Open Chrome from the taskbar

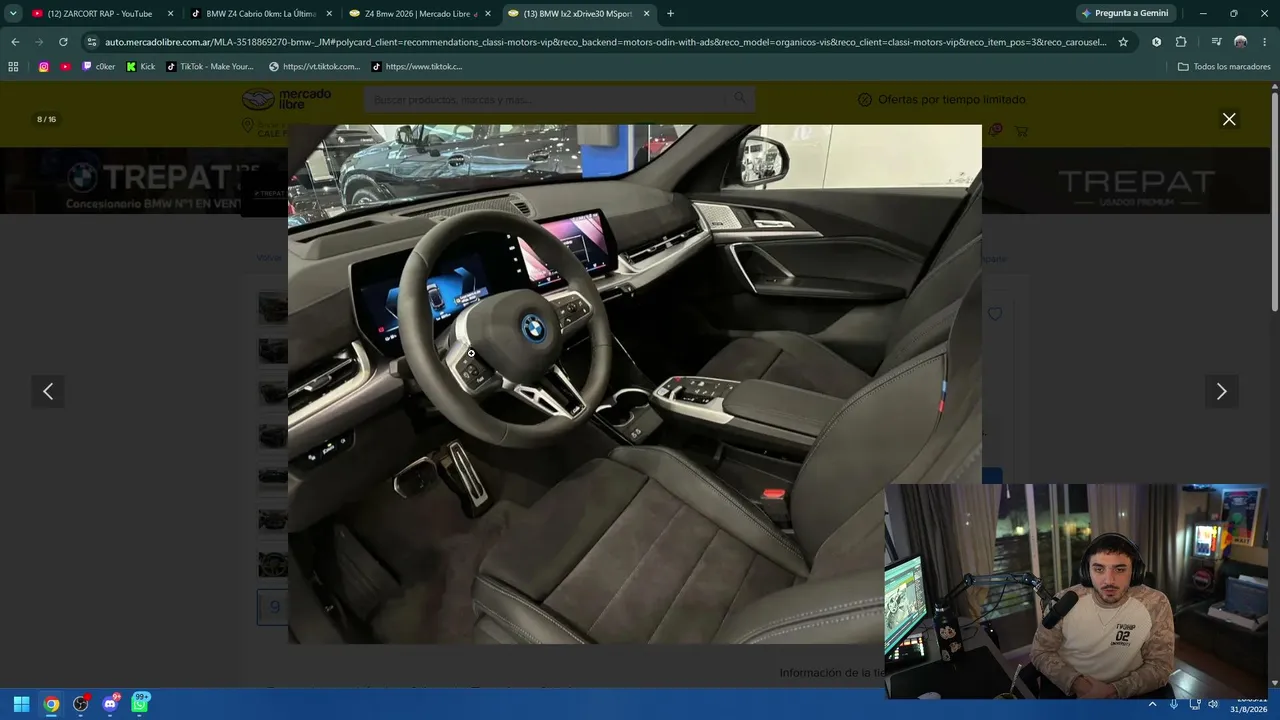[51, 704]
